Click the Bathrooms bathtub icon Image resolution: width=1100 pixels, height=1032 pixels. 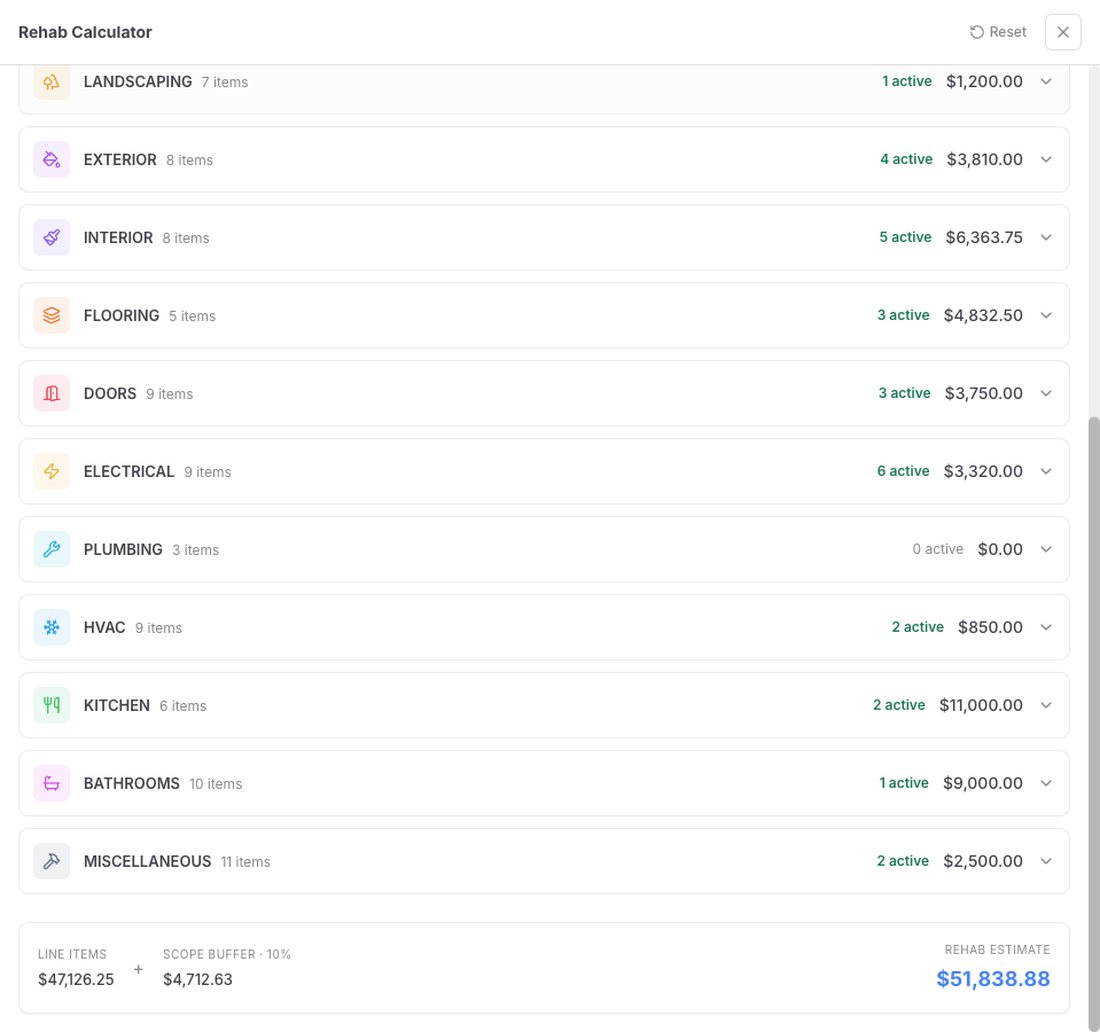51,782
